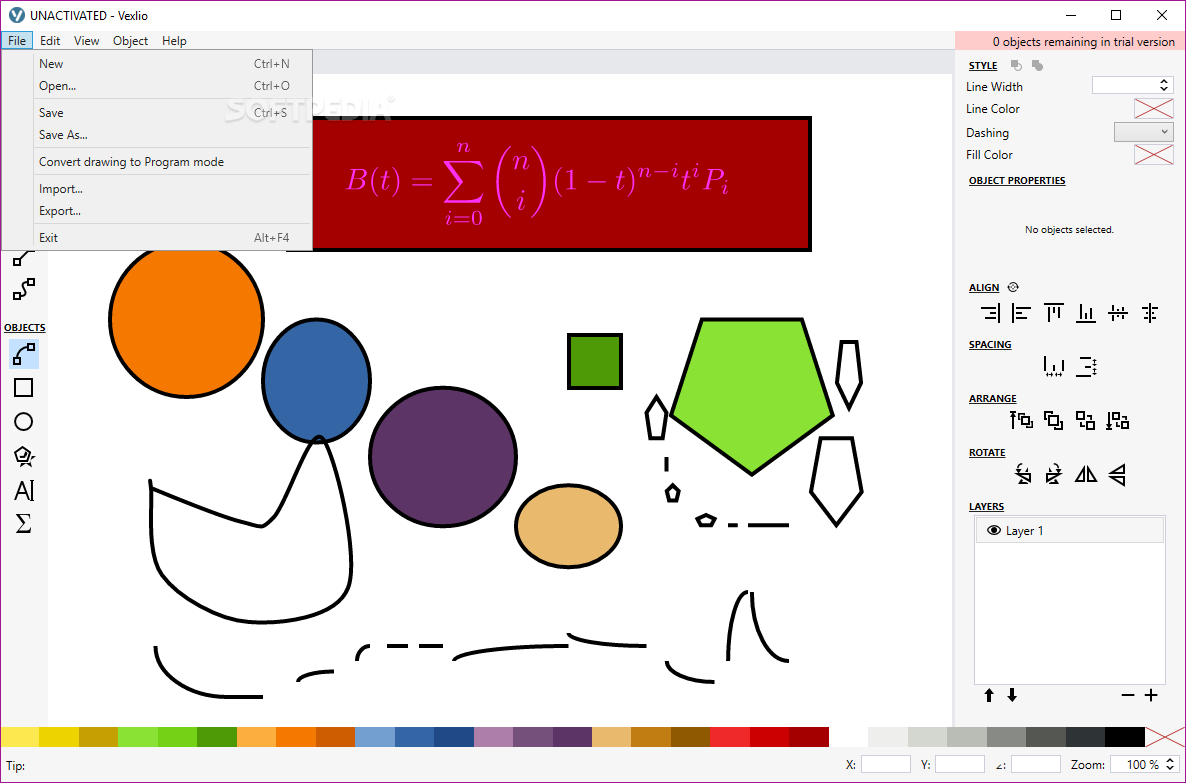Open the Object menu
The width and height of the screenshot is (1186, 783).
[x=130, y=41]
